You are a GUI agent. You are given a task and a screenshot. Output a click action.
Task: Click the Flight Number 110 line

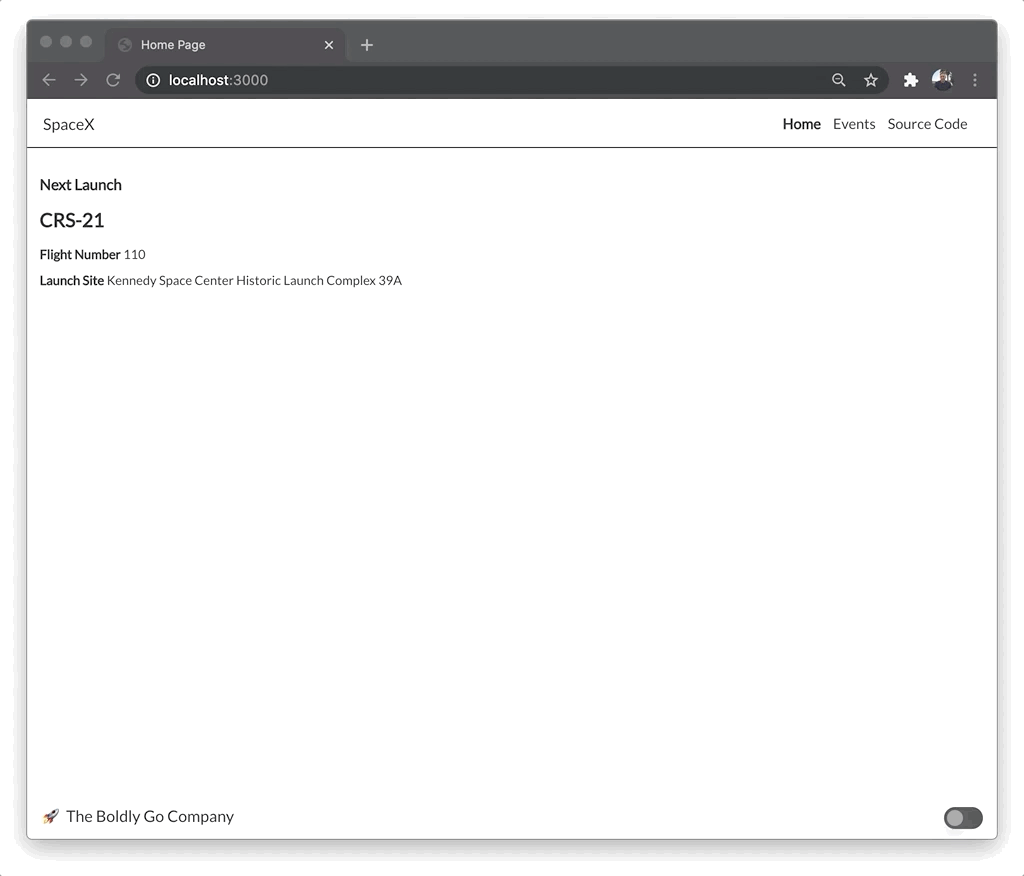(x=93, y=254)
